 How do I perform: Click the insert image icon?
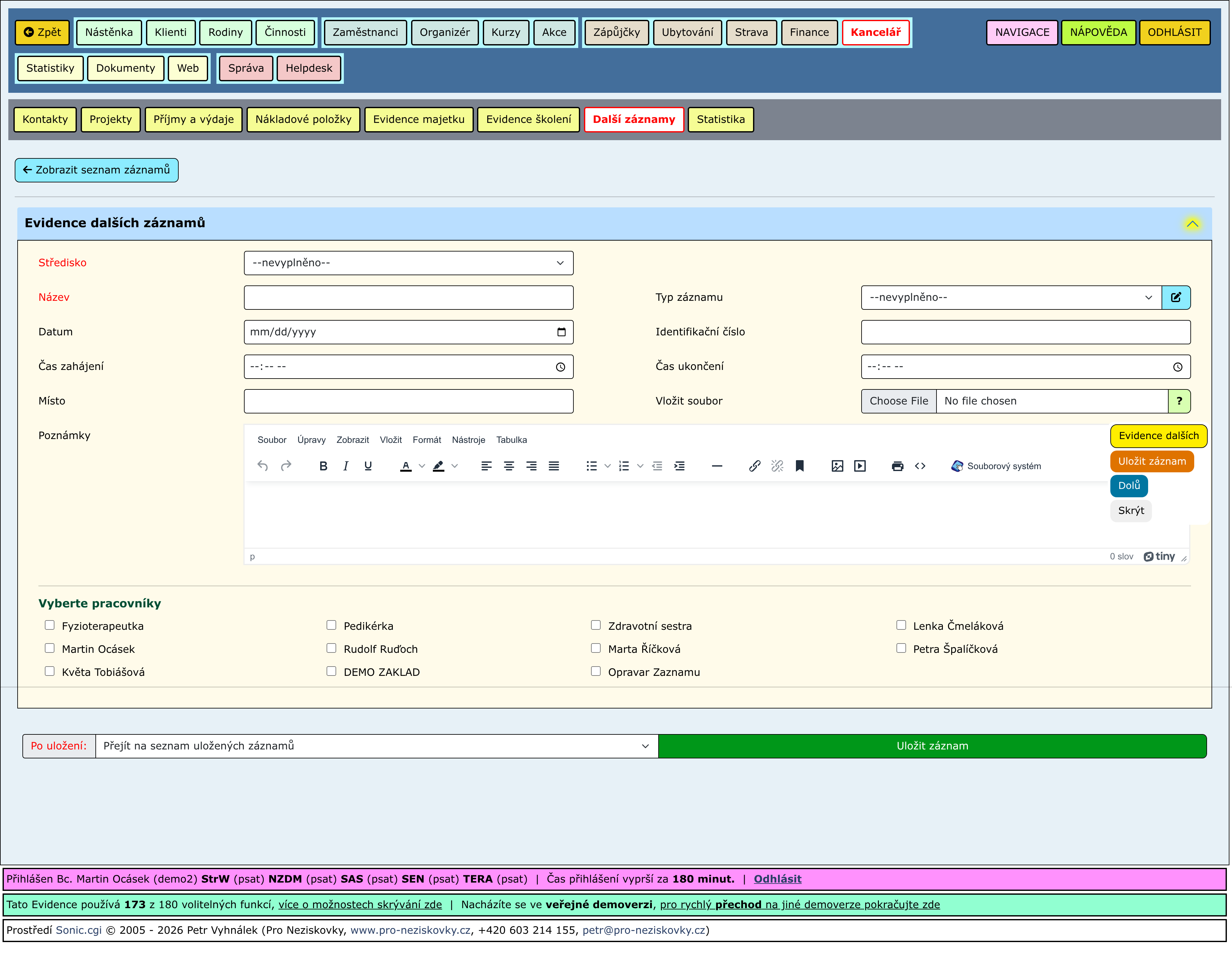(x=837, y=466)
